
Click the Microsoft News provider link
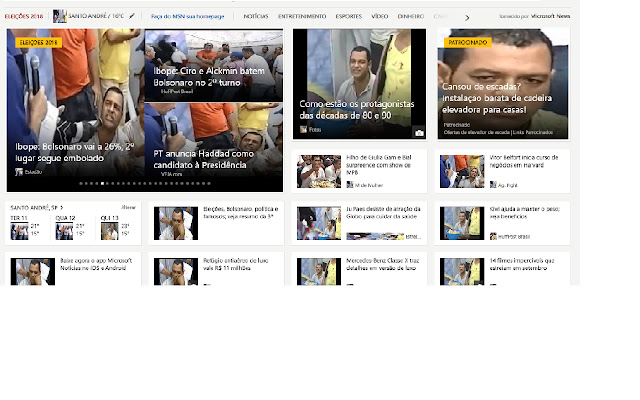(551, 16)
